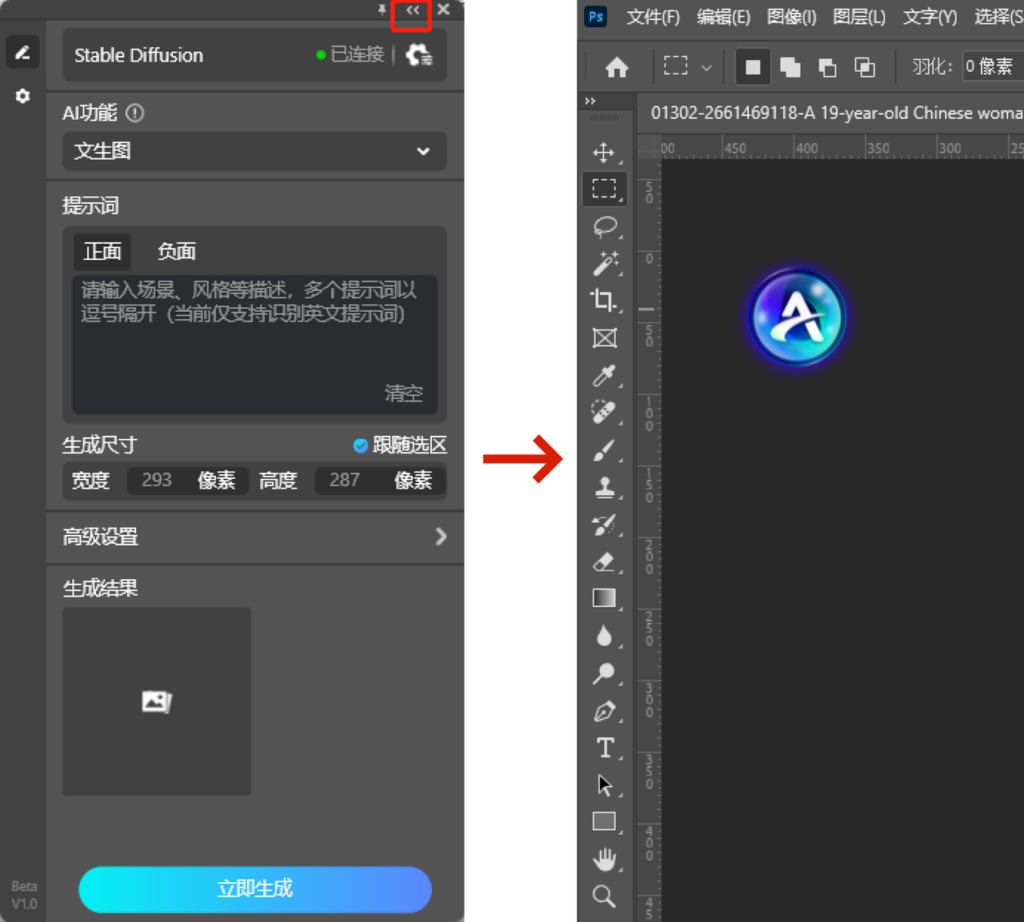Viewport: 1024px width, 922px height.
Task: Select the Pen tool
Action: point(604,710)
